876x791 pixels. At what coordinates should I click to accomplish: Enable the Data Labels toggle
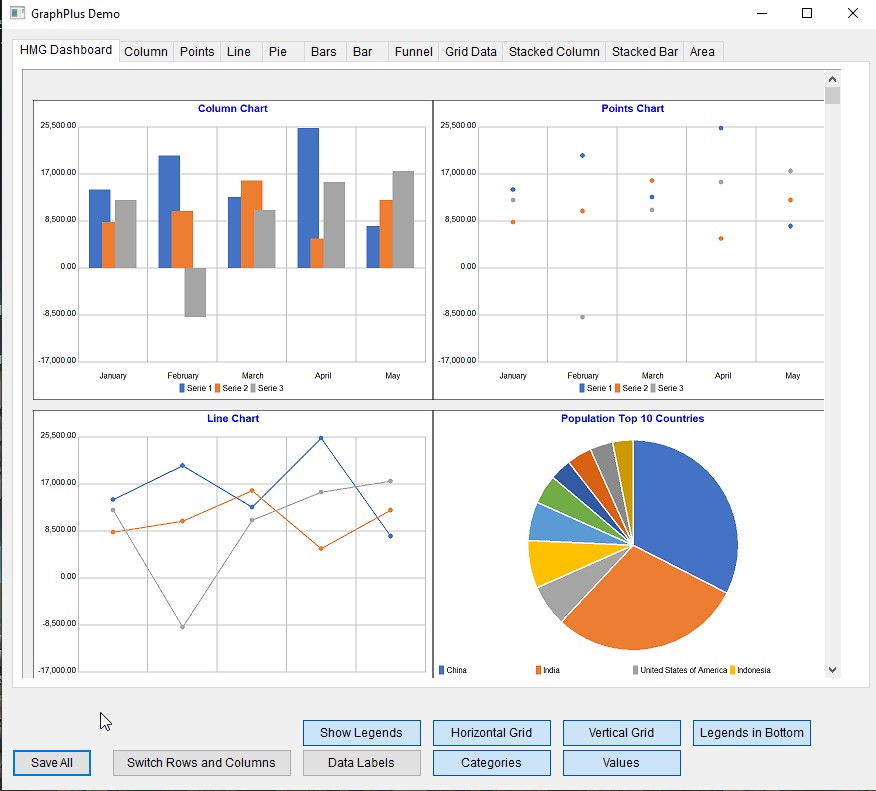(361, 763)
